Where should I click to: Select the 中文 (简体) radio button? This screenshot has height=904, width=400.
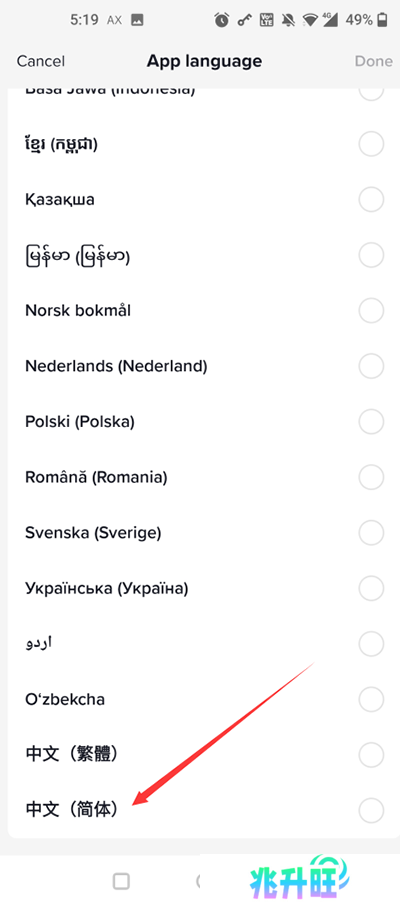click(371, 809)
